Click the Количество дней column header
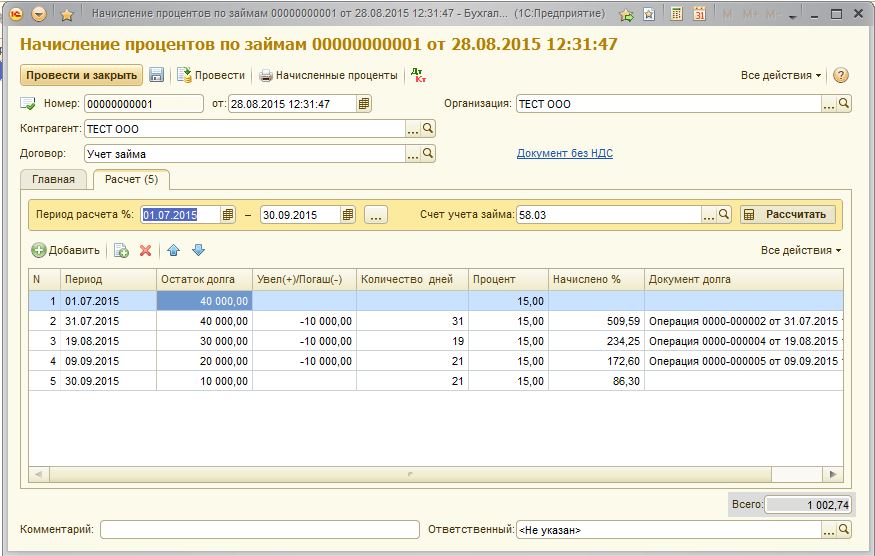 click(412, 279)
